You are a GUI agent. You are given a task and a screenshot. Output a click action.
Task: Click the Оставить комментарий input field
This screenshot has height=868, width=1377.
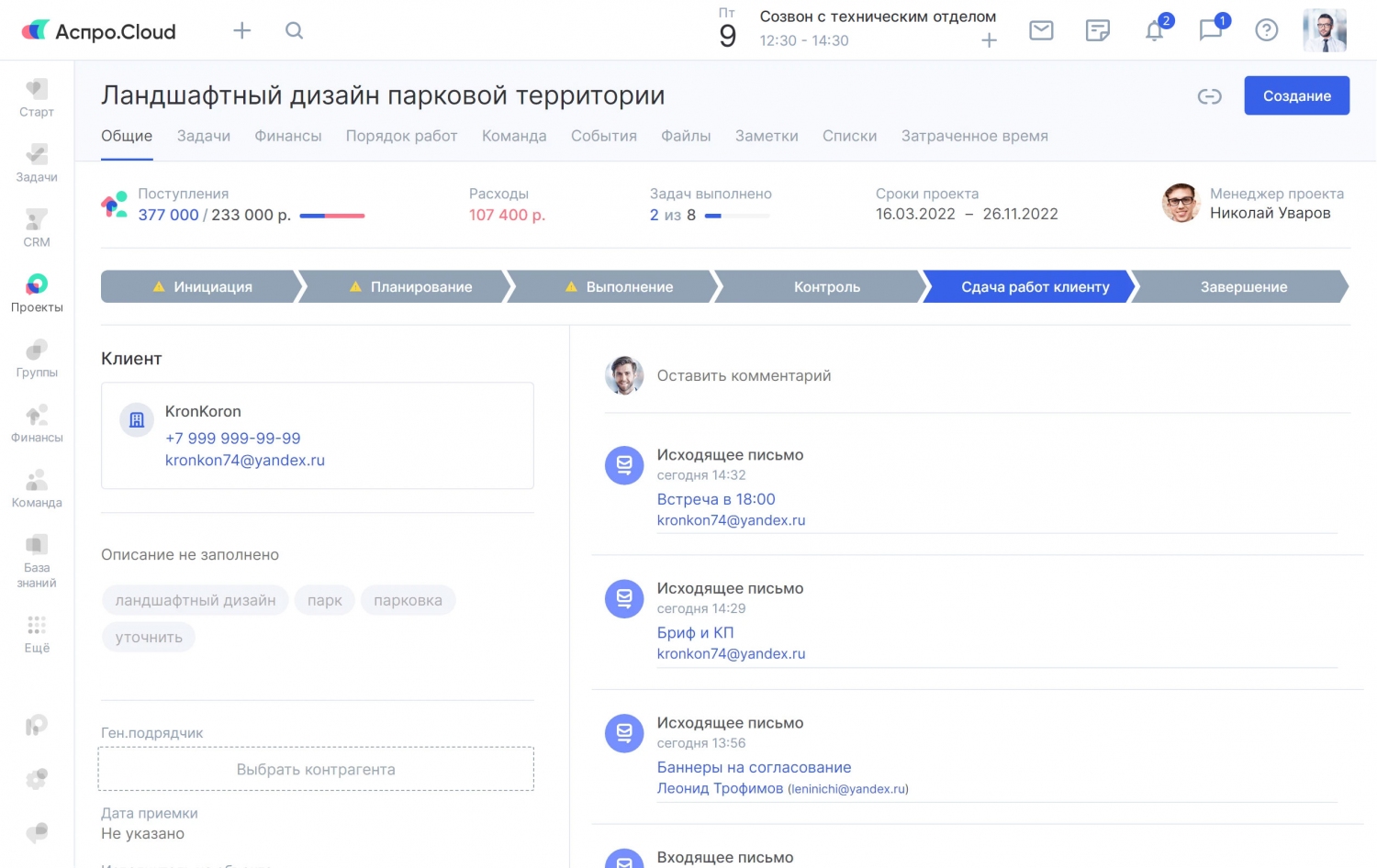pos(744,375)
